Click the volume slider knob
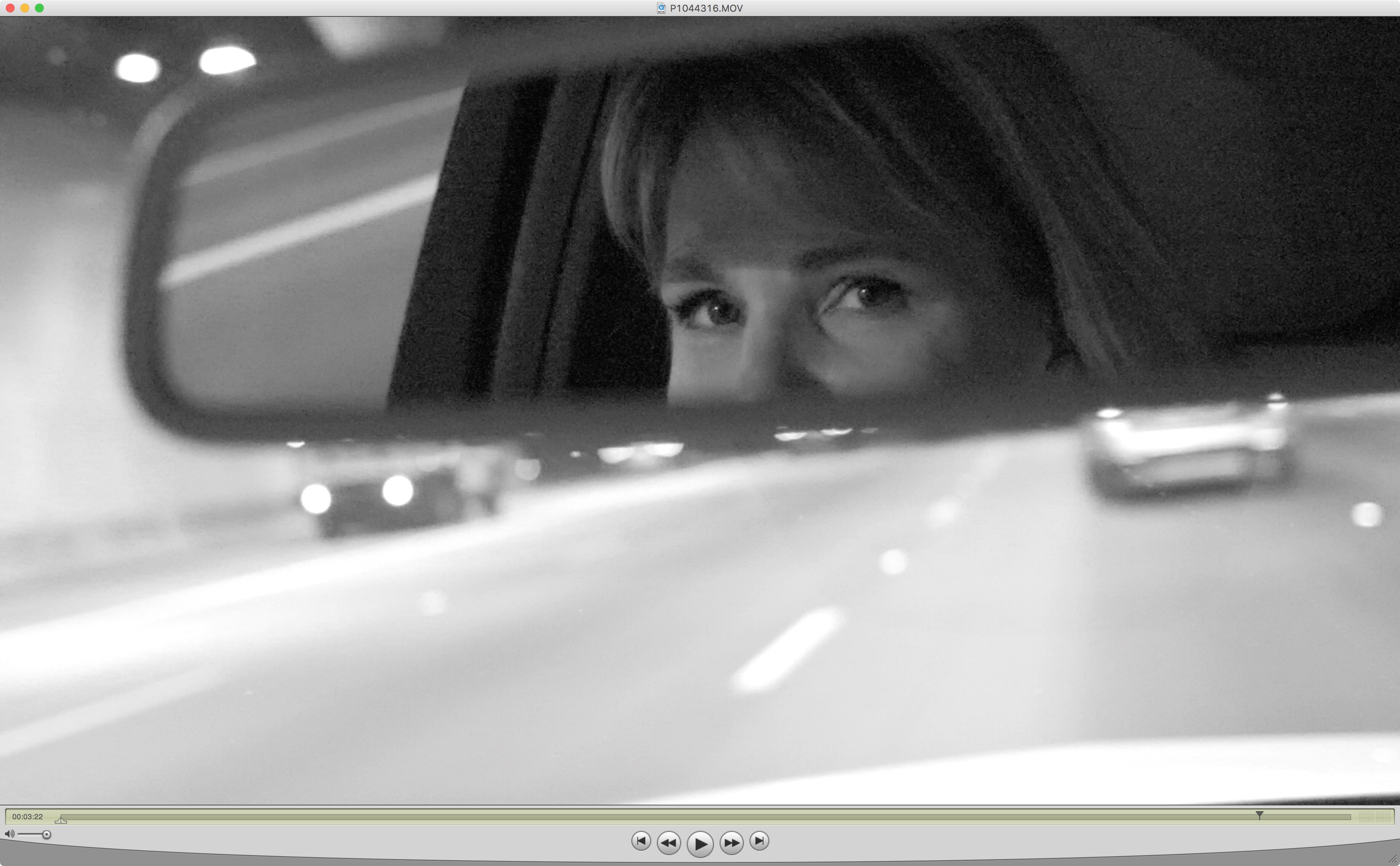 pyautogui.click(x=46, y=835)
